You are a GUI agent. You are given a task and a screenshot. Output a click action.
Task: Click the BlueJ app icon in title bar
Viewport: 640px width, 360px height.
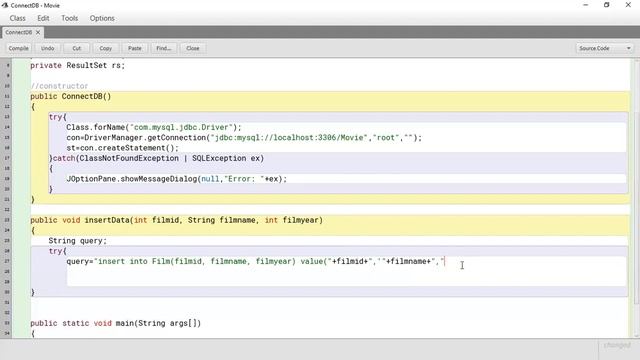5,5
